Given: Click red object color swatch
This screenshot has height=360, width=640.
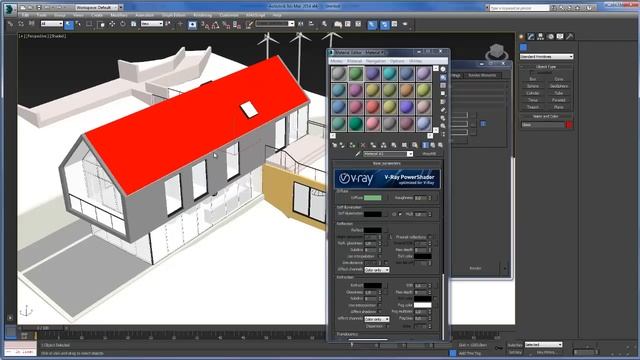Looking at the screenshot, I should pos(569,125).
